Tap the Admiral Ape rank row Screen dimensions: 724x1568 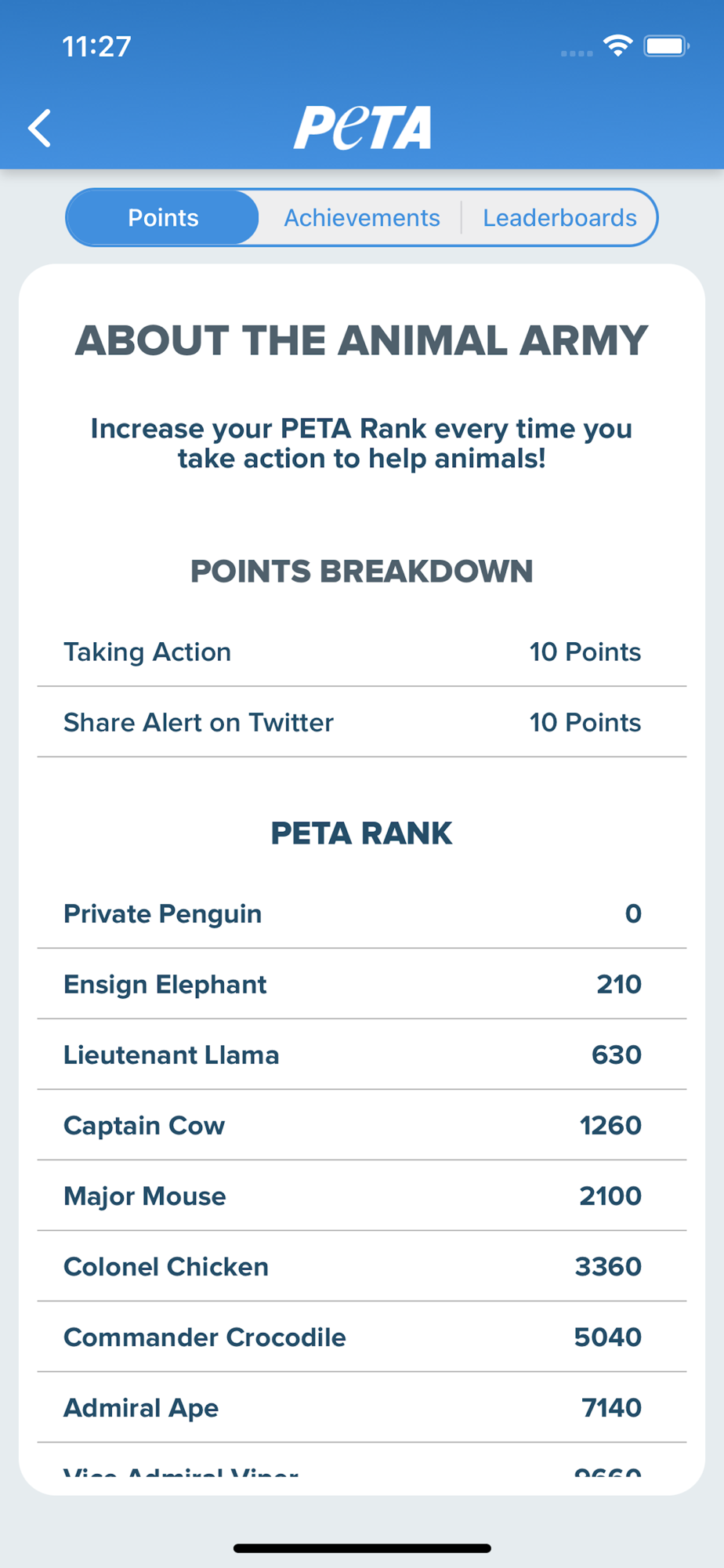coord(361,1408)
